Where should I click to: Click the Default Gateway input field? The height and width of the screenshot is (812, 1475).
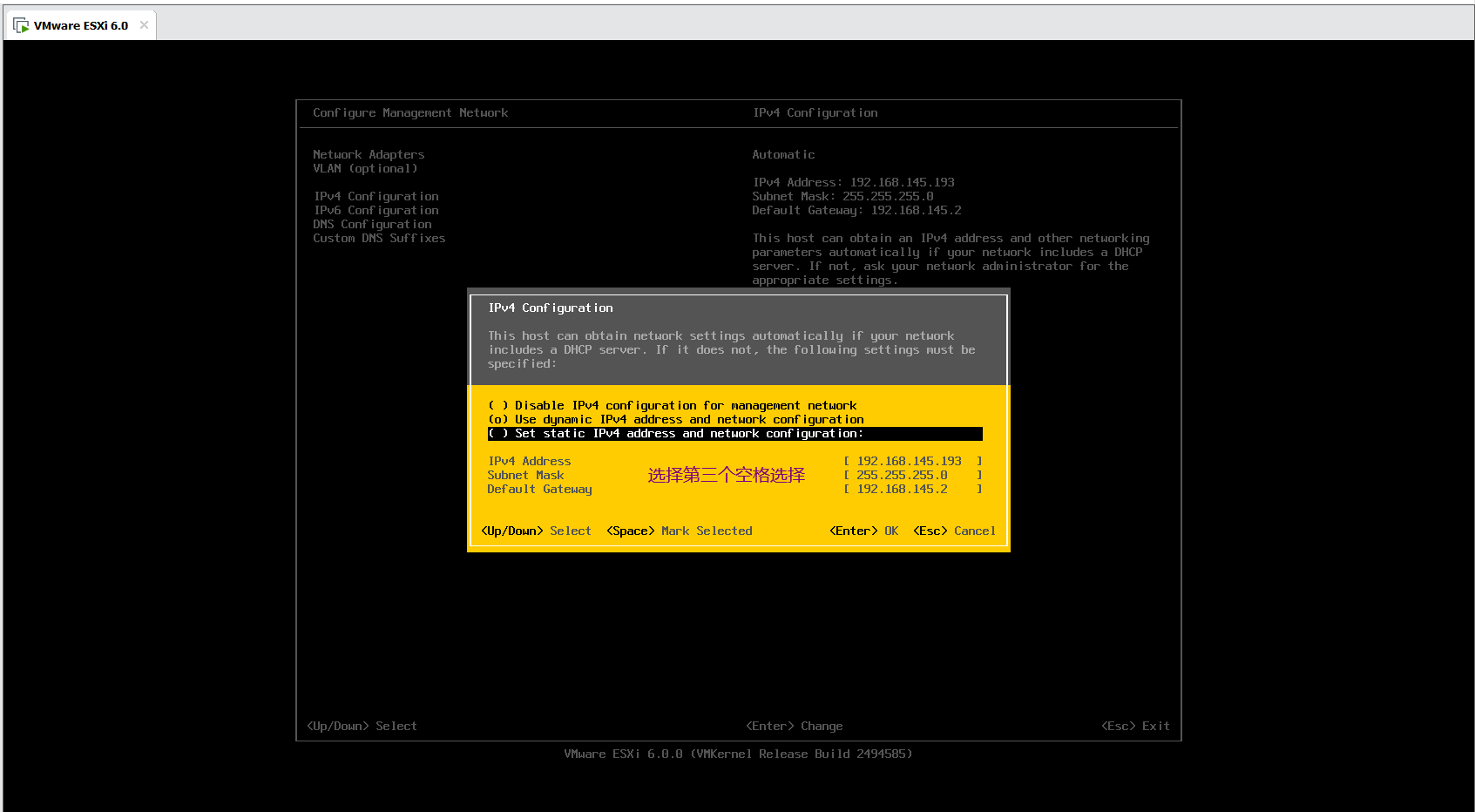(912, 489)
